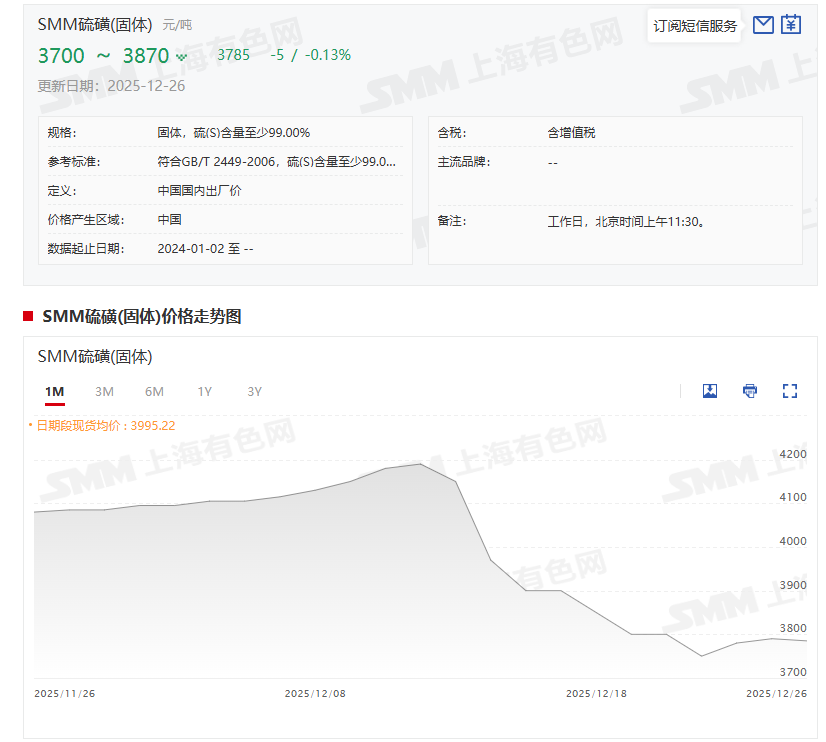Expand the chart to fullscreen
This screenshot has height=742, width=826.
coord(790,391)
